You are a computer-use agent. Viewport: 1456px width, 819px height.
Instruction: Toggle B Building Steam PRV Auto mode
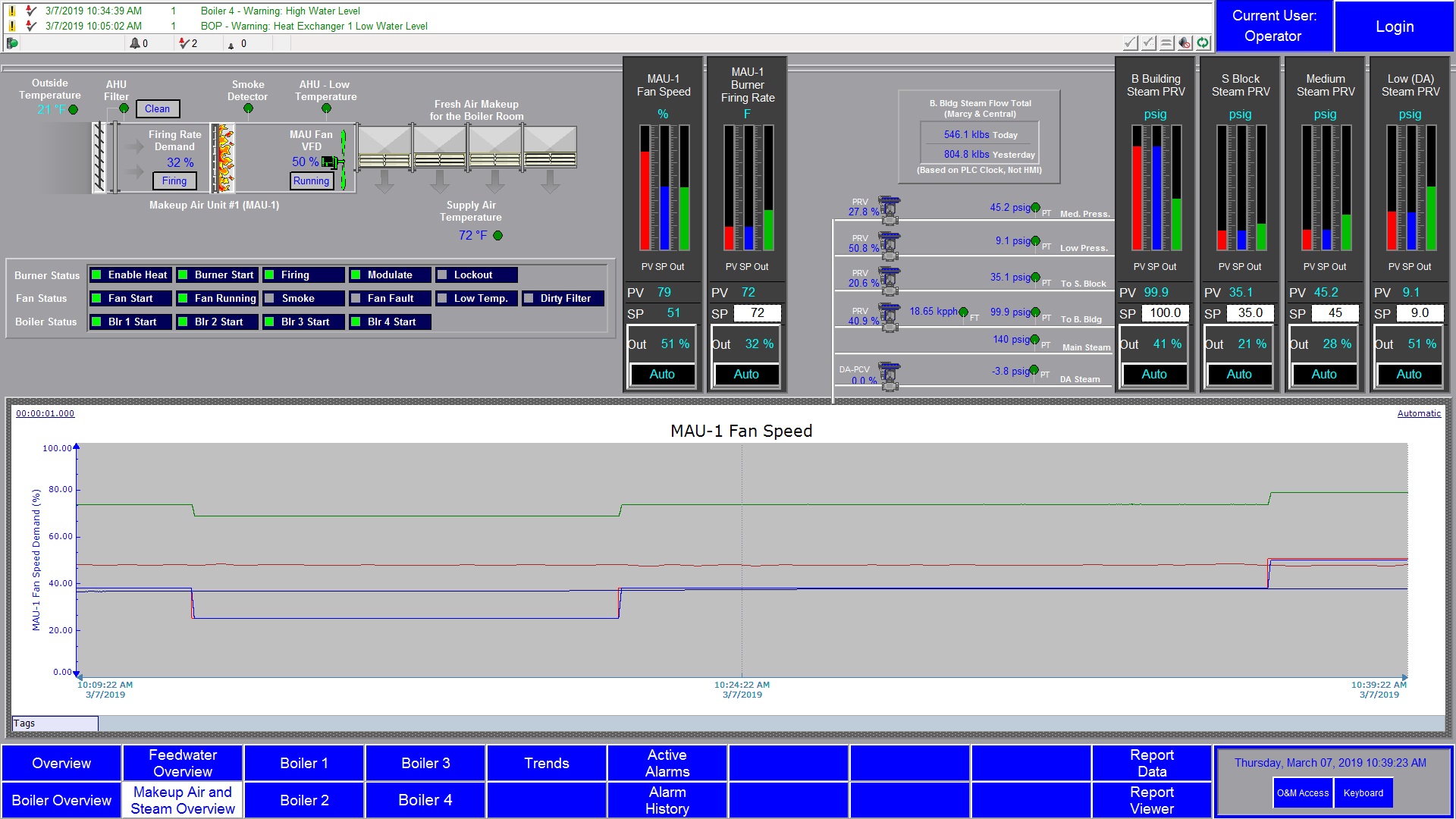pos(1154,374)
